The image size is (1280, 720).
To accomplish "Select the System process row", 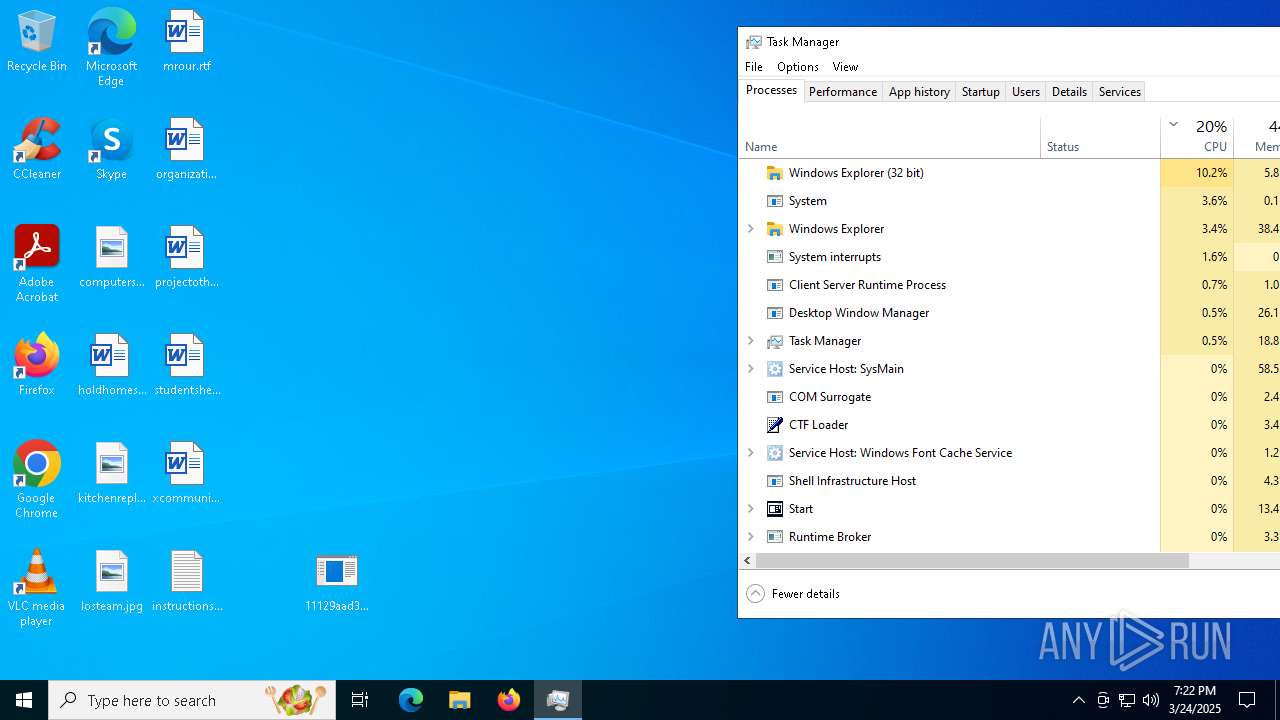I will point(1009,201).
